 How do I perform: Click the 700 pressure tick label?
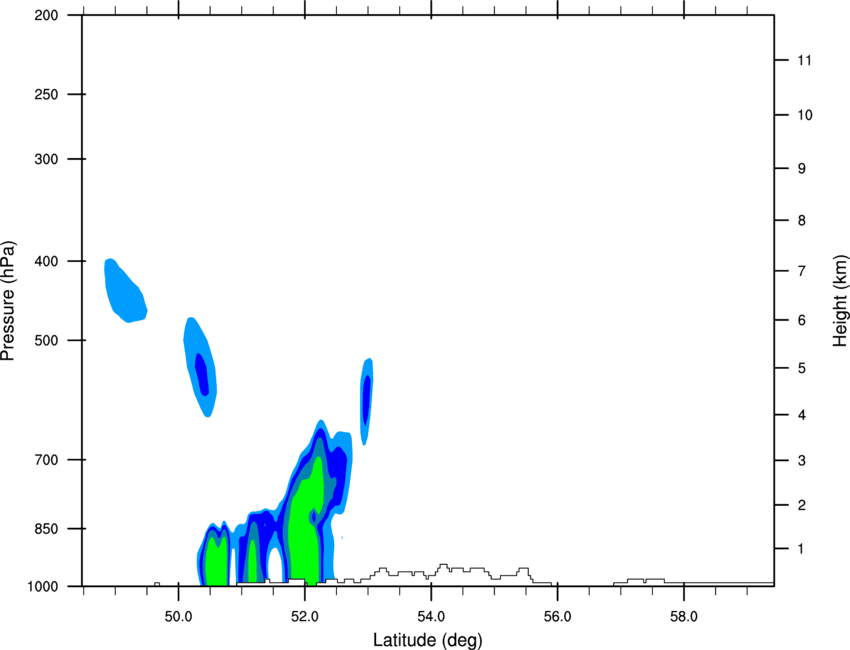click(x=46, y=460)
